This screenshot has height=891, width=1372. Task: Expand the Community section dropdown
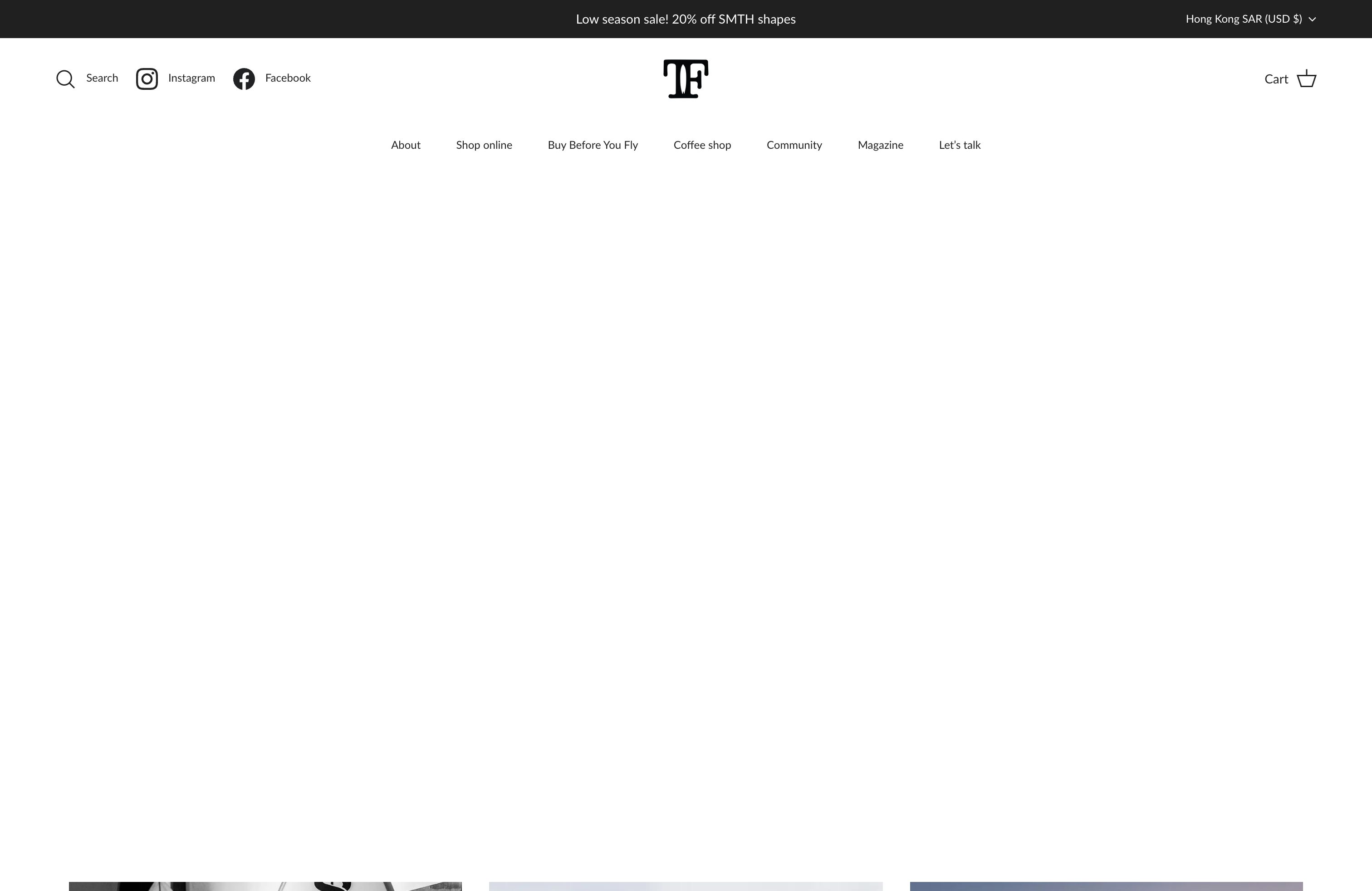click(x=793, y=144)
